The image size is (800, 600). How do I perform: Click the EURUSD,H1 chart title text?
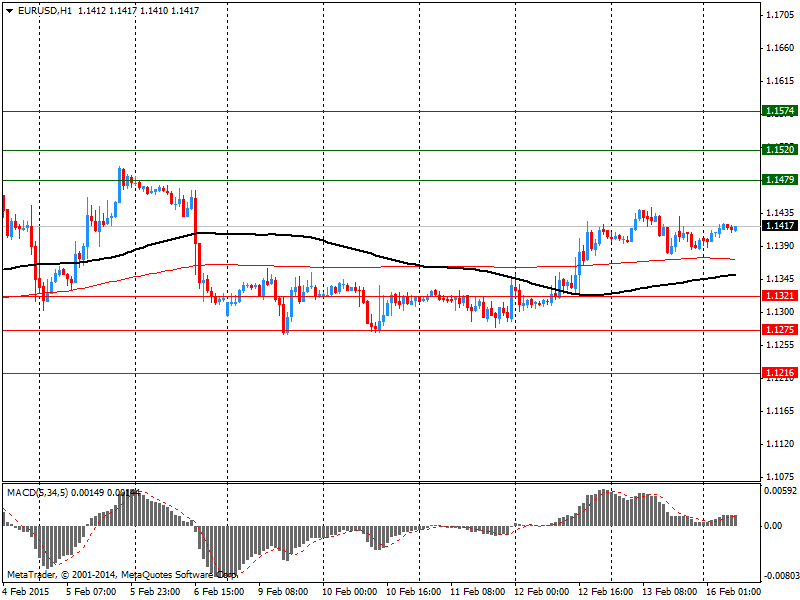(x=45, y=11)
